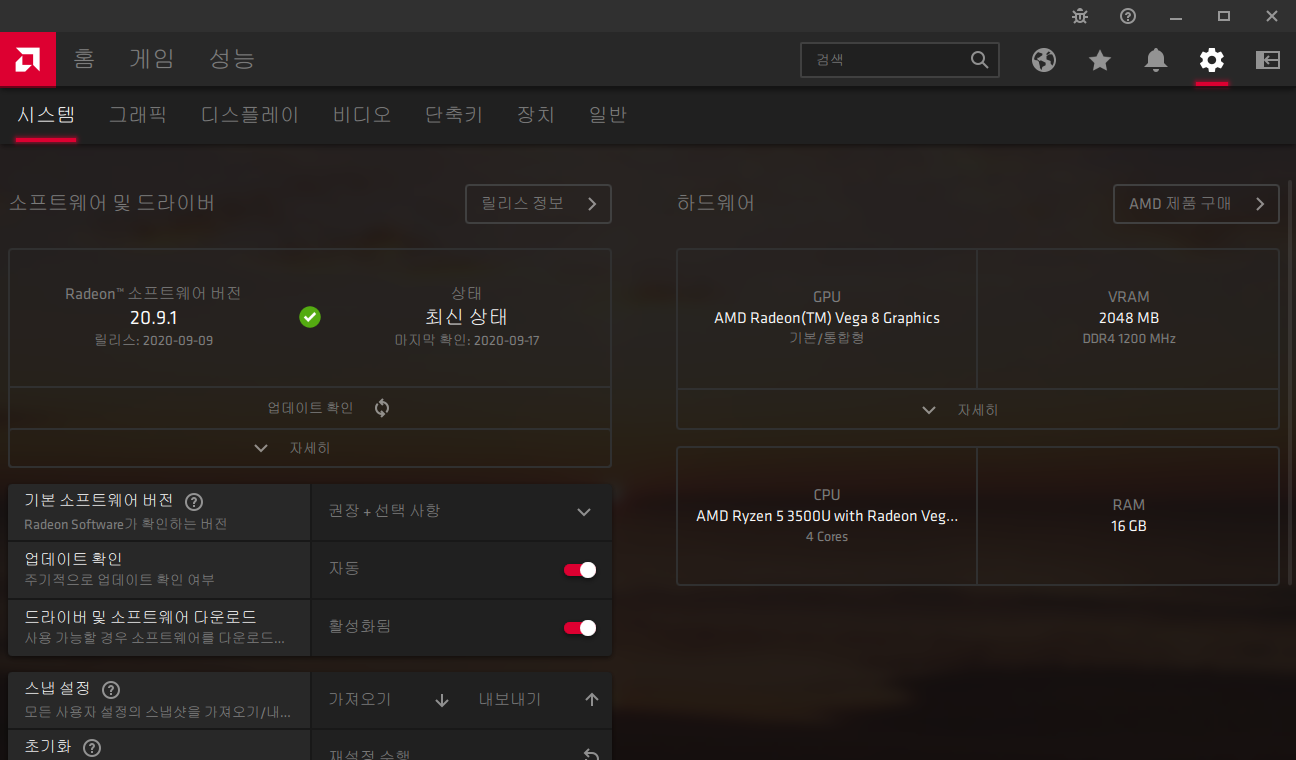The height and width of the screenshot is (760, 1296).
Task: Click the 소프트웨어 및 드라이버 heading
Action: [x=112, y=203]
